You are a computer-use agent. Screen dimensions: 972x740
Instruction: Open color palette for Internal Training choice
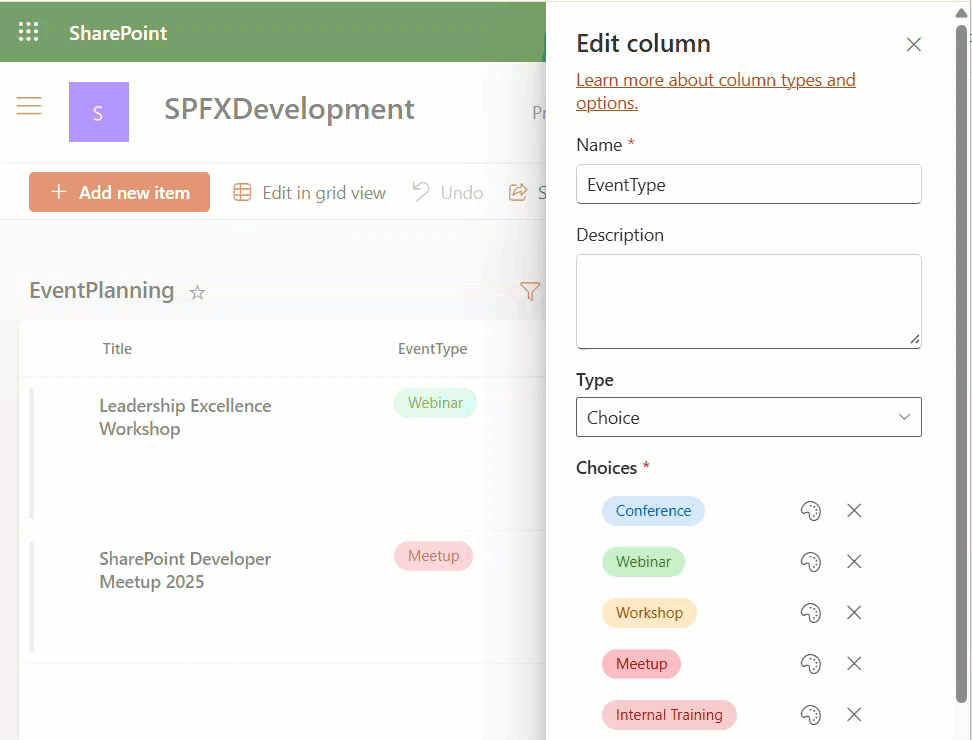(x=811, y=715)
